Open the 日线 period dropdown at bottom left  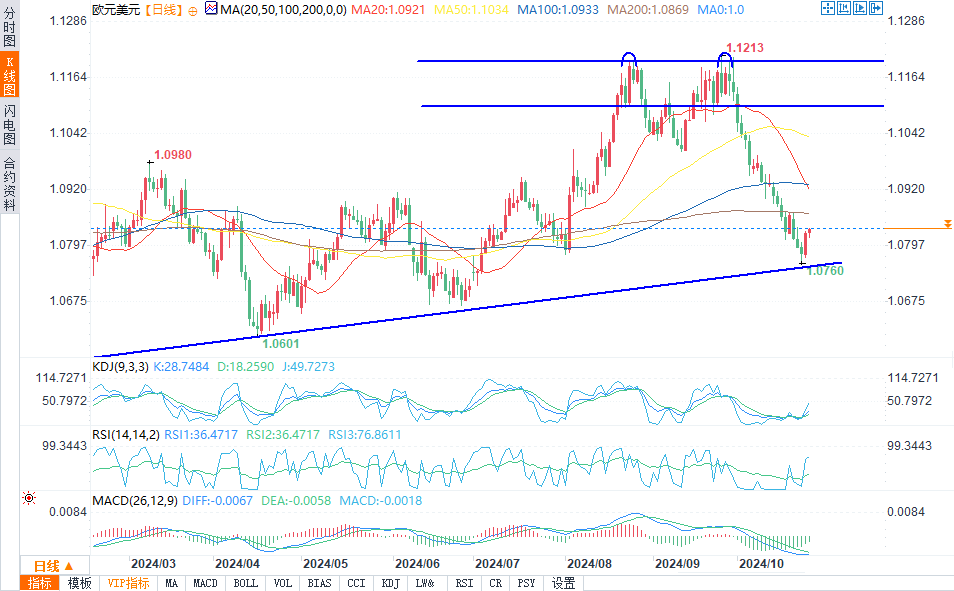pos(54,565)
